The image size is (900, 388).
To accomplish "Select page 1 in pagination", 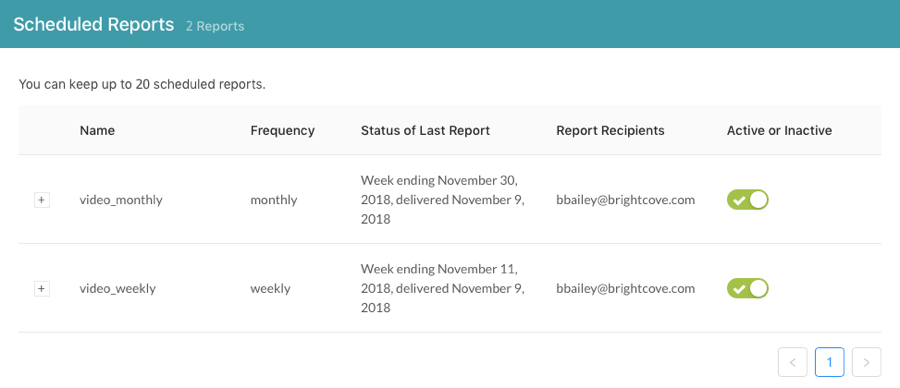I will pos(829,362).
